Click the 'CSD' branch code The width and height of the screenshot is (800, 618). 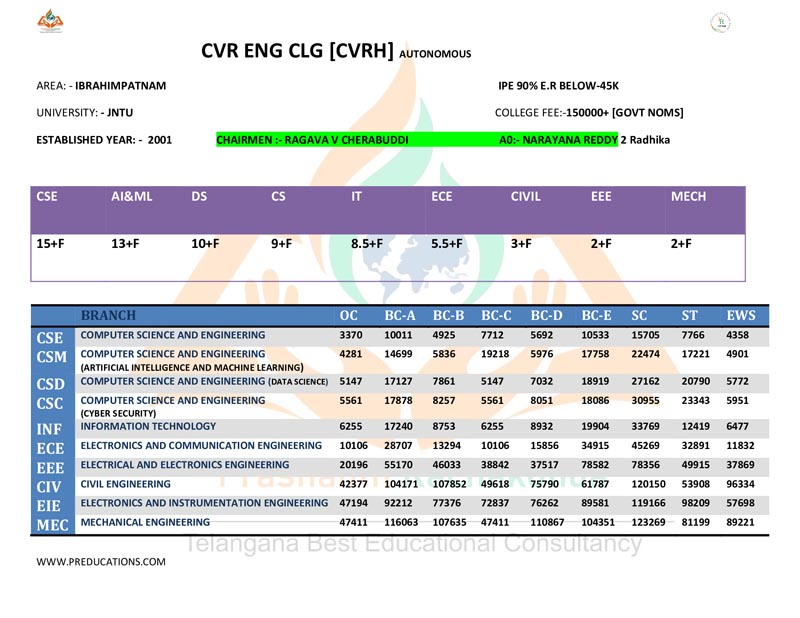coord(51,384)
